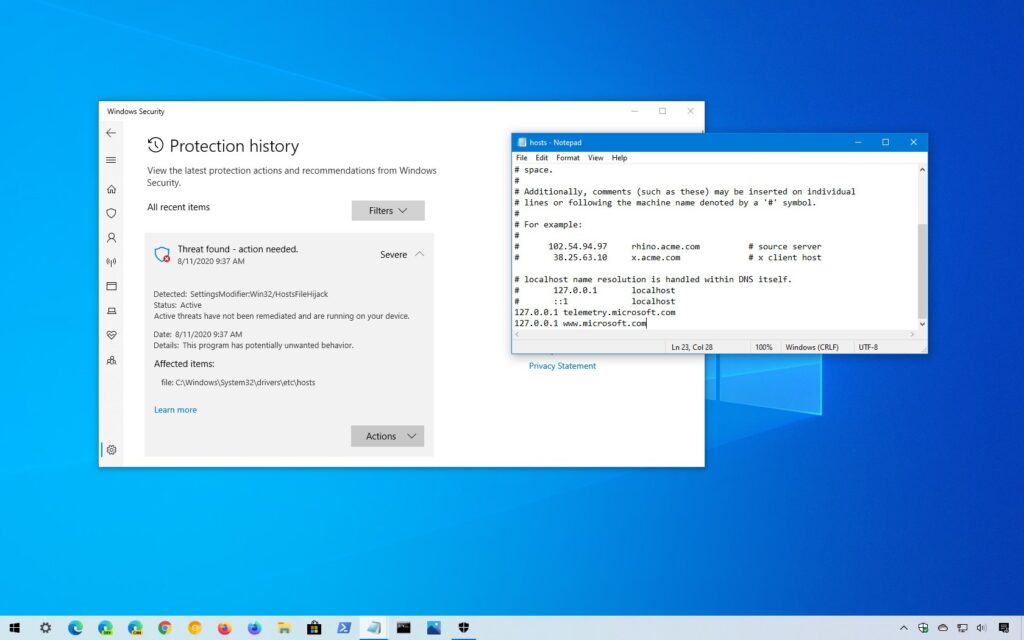Open Windows Security settings gear
Image resolution: width=1024 pixels, height=640 pixels.
[x=111, y=450]
